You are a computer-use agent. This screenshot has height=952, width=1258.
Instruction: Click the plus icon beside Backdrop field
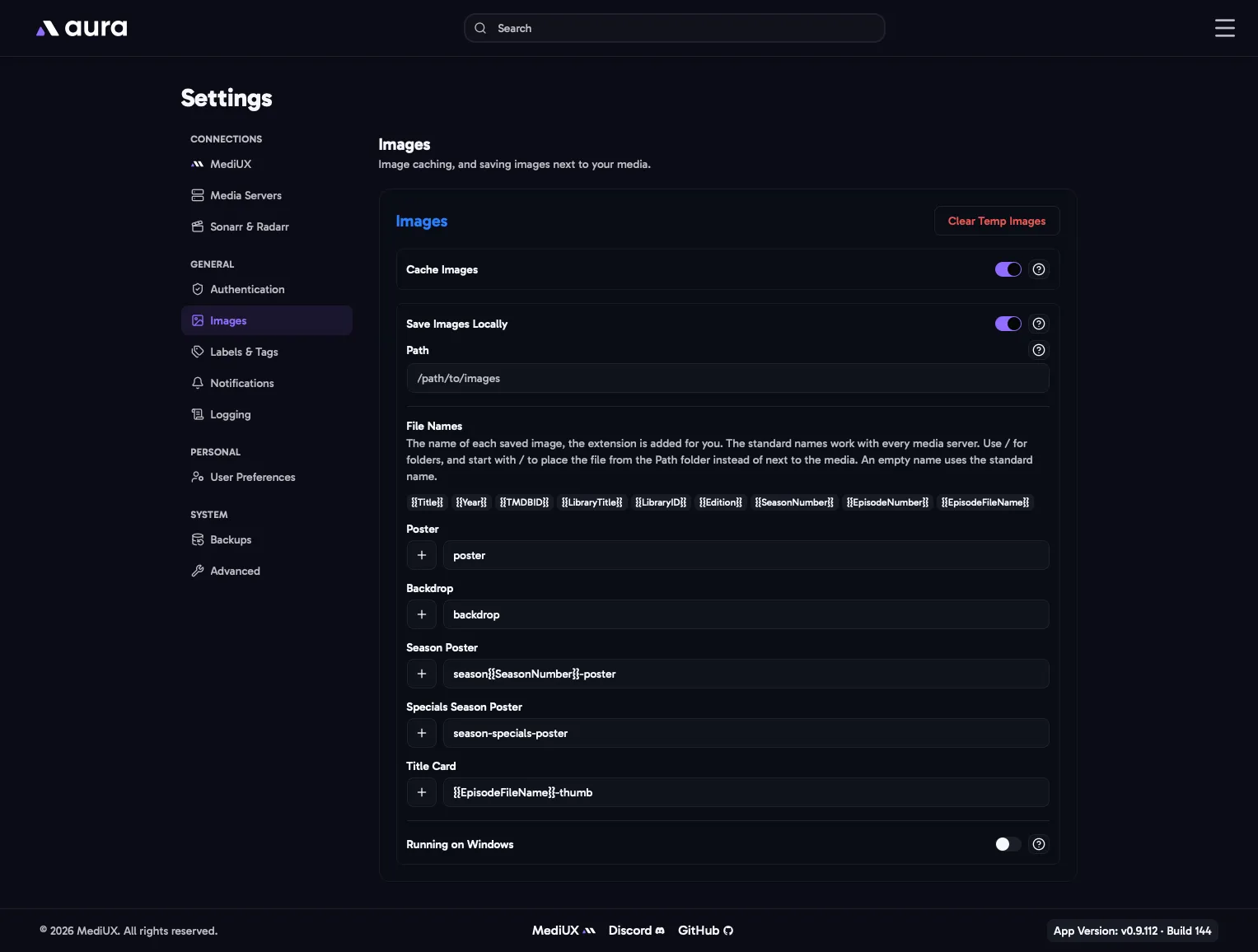point(422,614)
